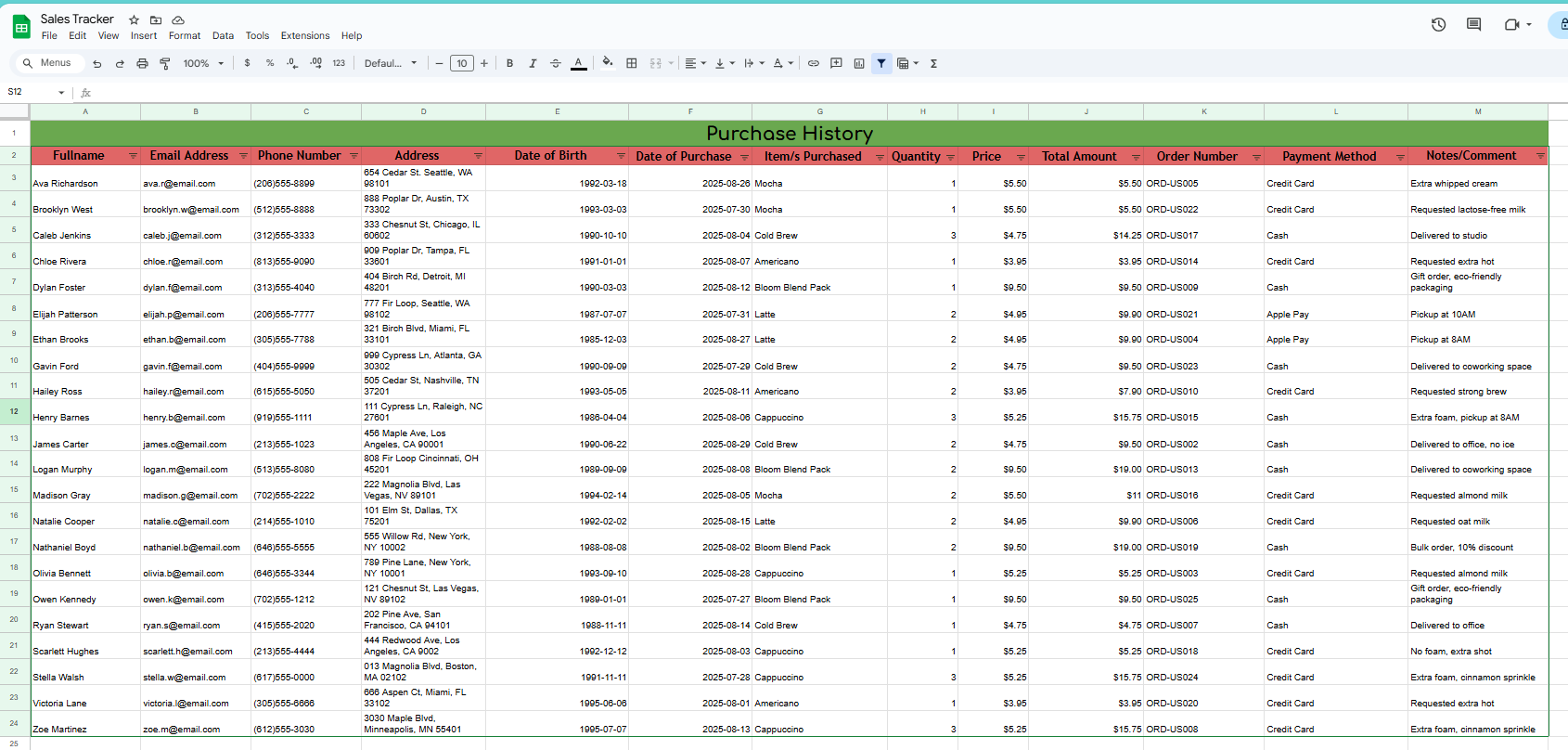Open filter for Order Number column

[x=1256, y=157]
